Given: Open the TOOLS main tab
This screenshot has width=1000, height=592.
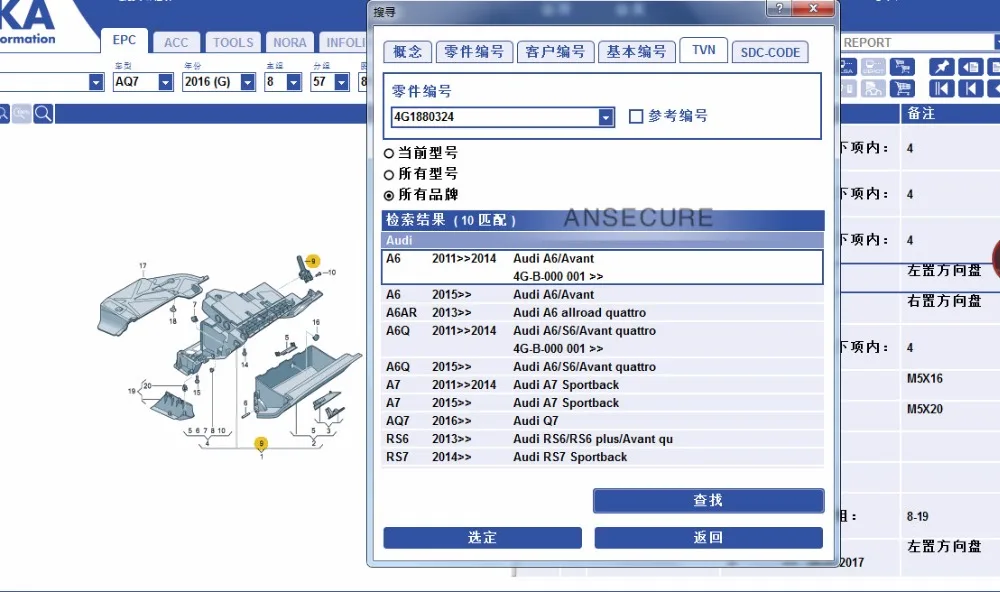Looking at the screenshot, I should pos(233,43).
